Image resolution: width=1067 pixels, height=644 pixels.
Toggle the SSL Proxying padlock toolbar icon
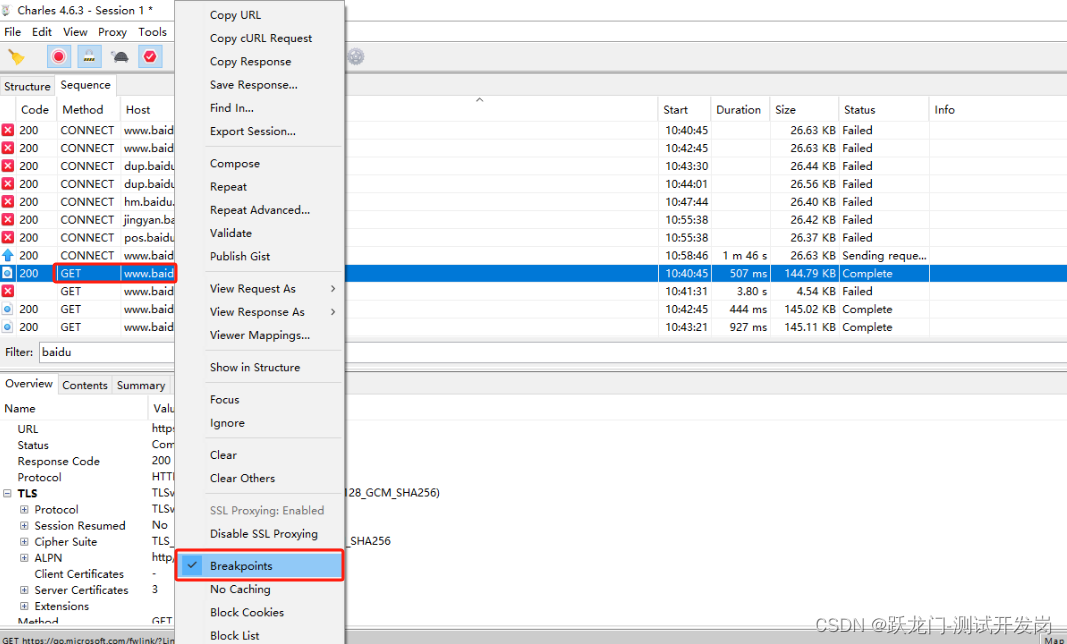[x=89, y=57]
